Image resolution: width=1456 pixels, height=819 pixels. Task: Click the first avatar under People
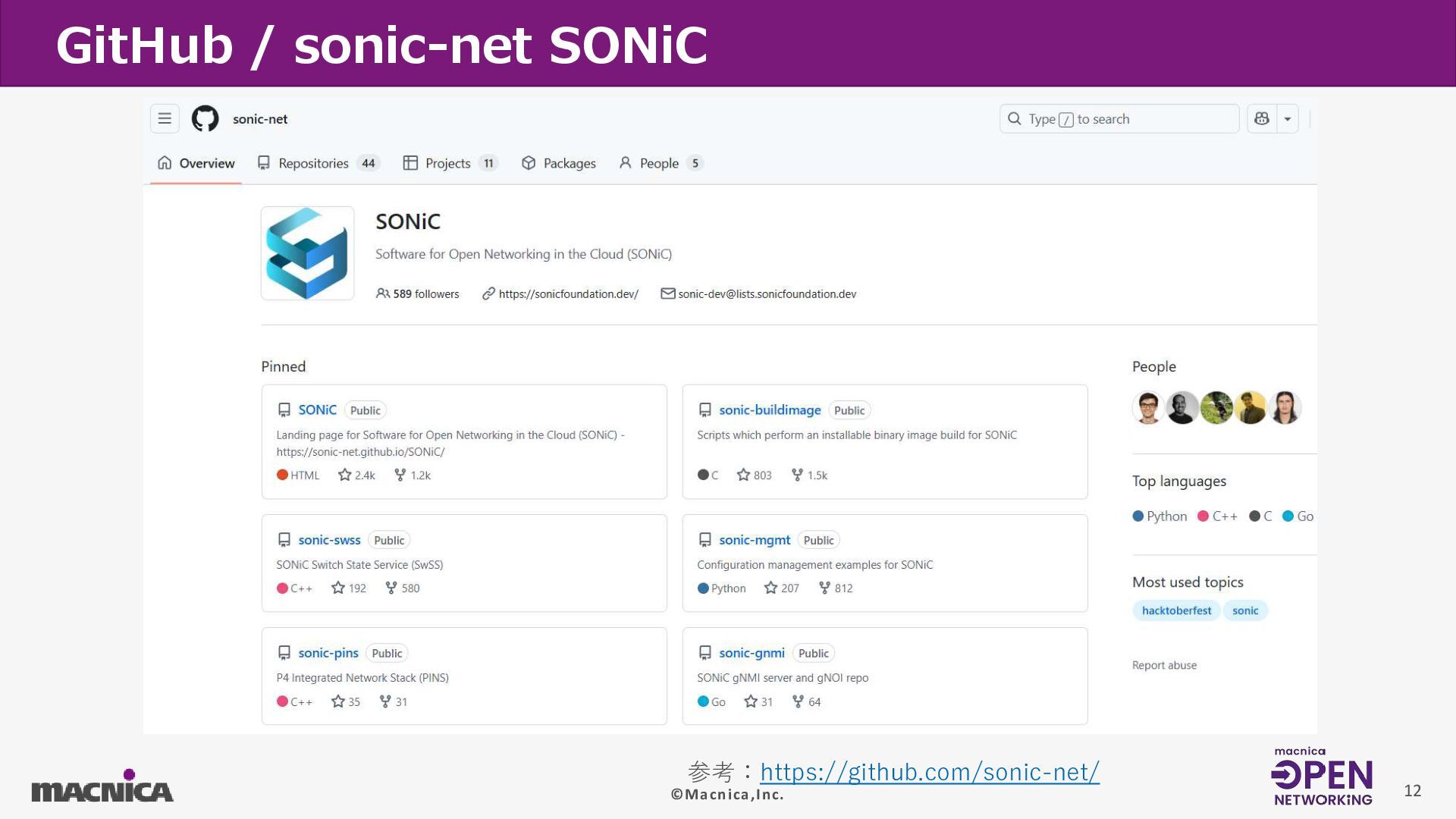[x=1148, y=408]
